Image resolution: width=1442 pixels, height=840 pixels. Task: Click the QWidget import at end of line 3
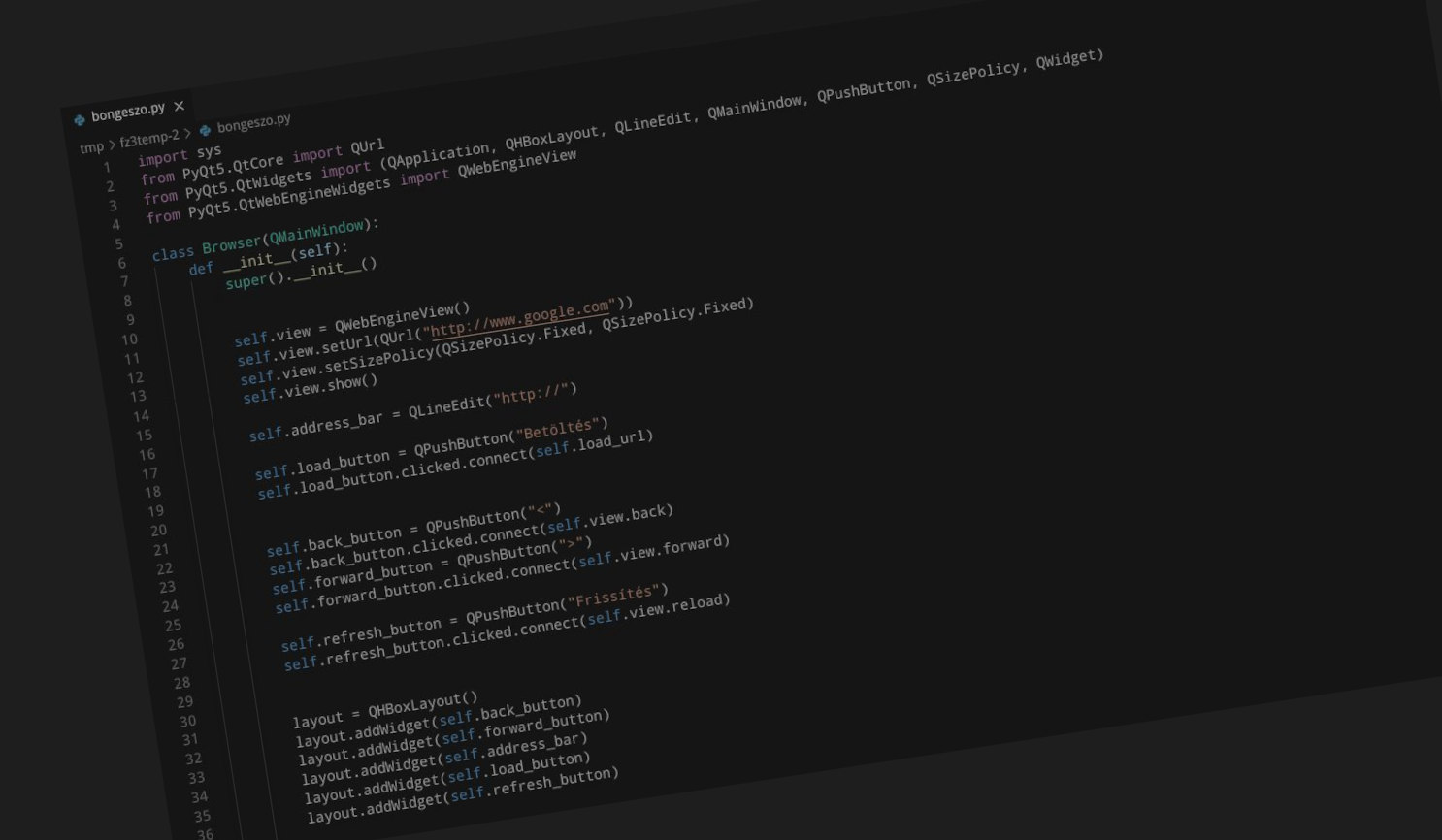tap(1067, 59)
